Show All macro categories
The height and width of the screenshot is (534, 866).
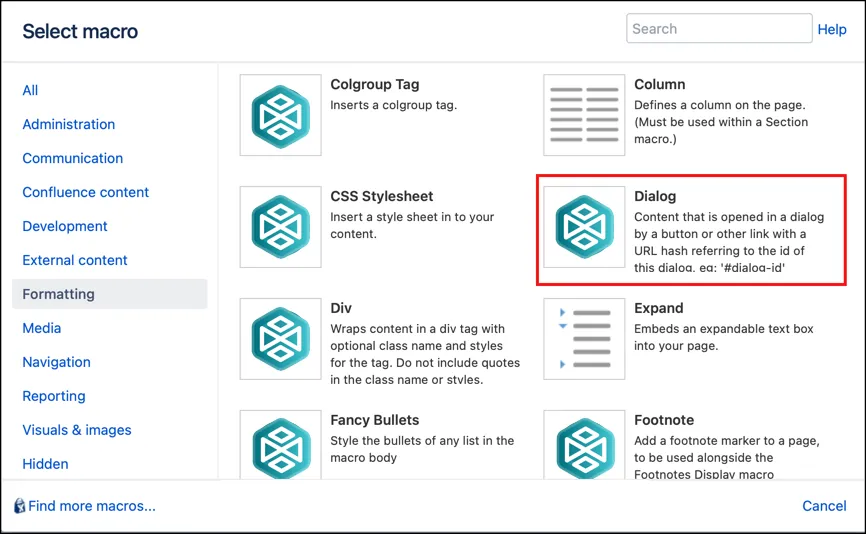tap(30, 90)
